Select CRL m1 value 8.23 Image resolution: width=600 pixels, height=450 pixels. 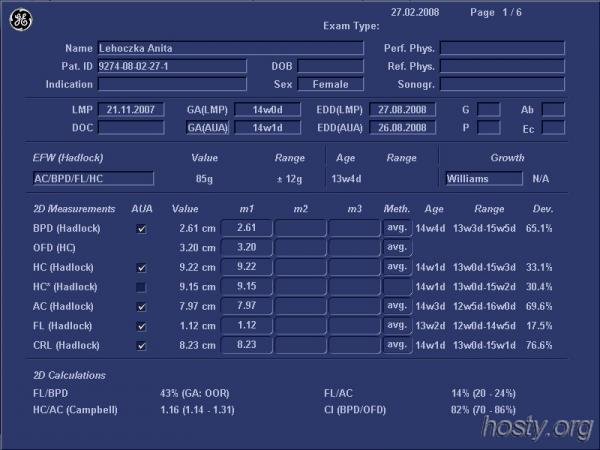247,345
